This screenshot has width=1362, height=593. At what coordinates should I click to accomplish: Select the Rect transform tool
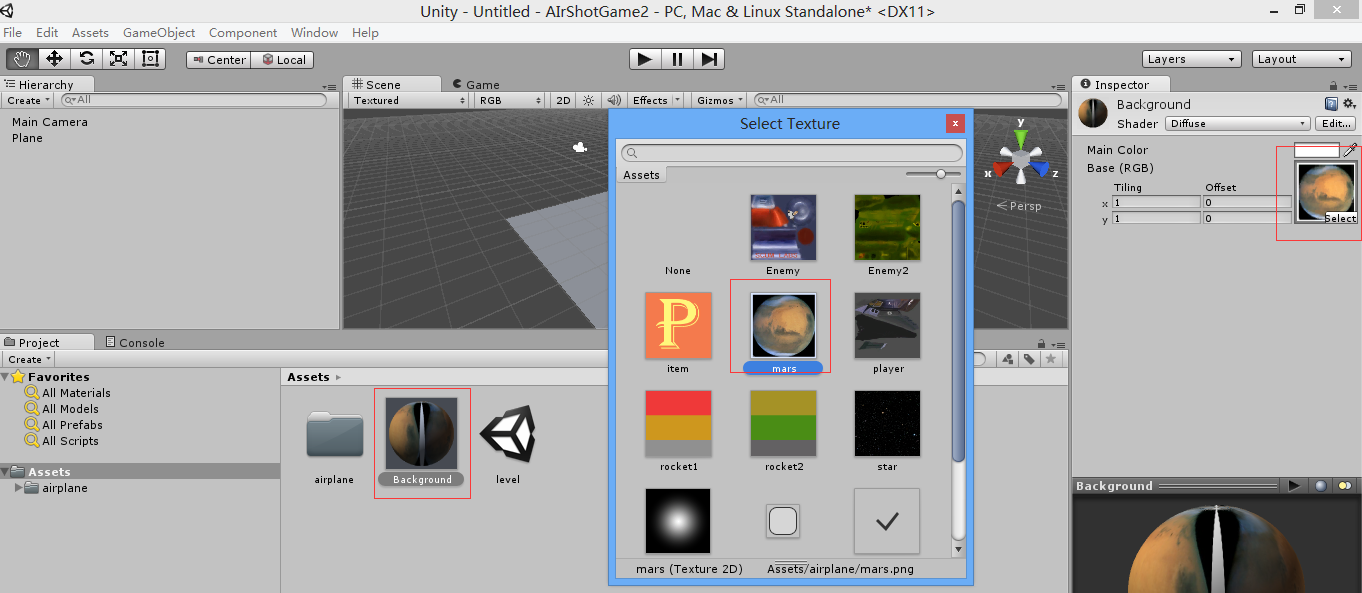(150, 59)
